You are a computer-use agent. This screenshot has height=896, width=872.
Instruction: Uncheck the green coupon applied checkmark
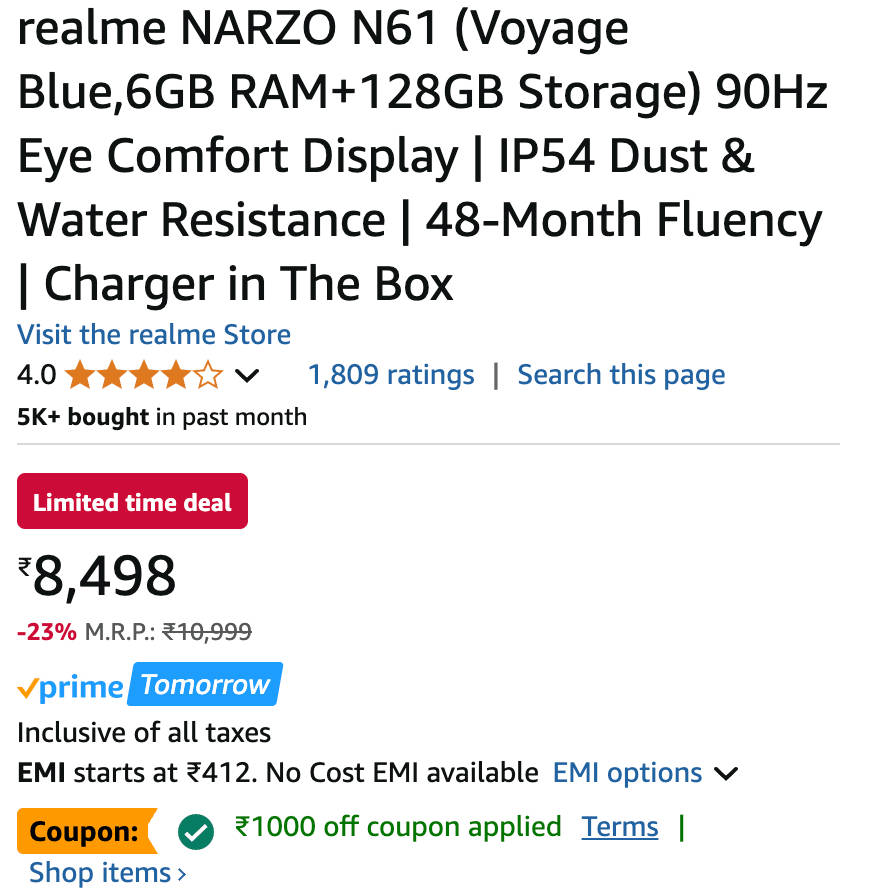click(195, 830)
